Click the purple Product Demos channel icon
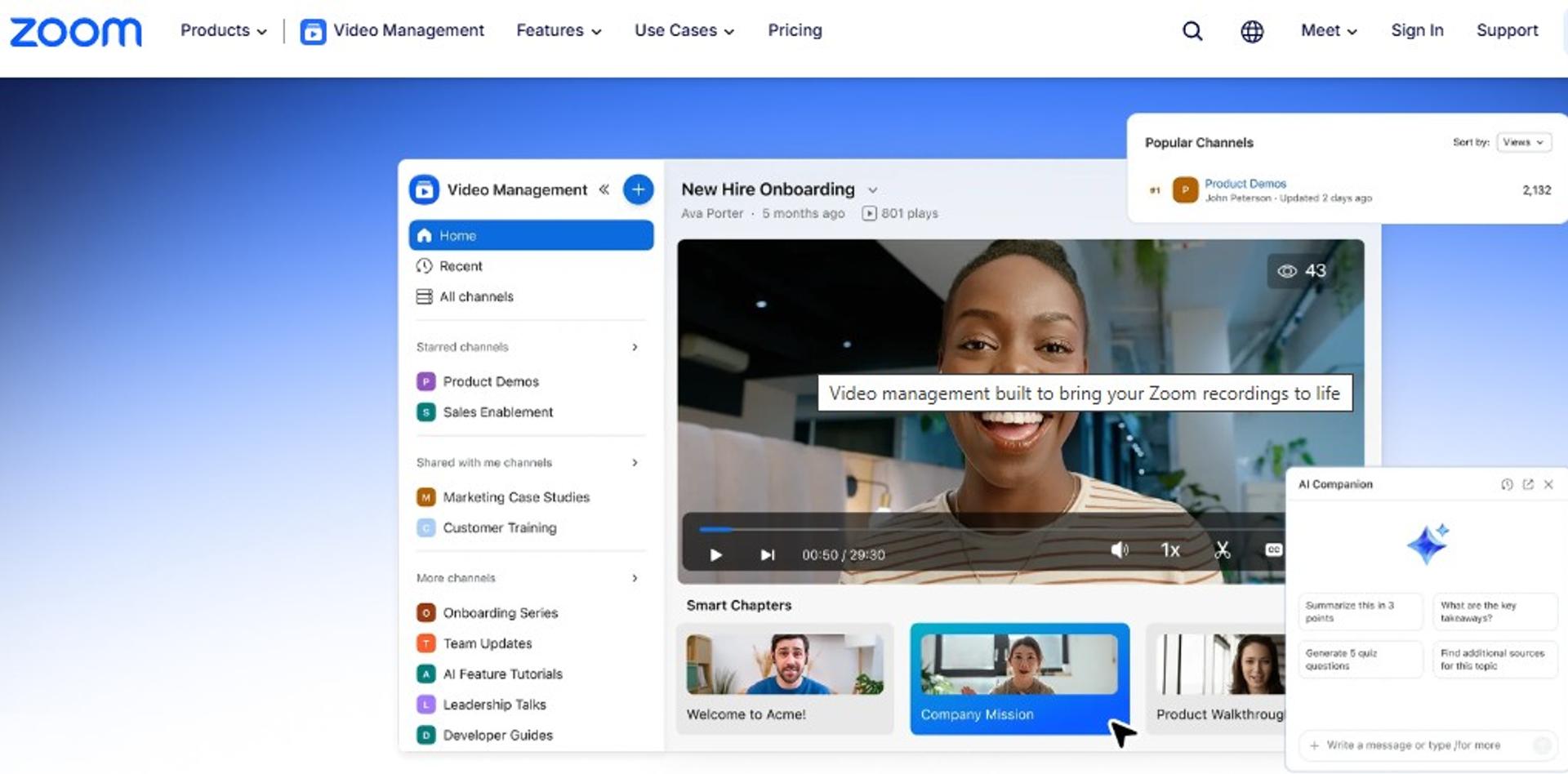This screenshot has height=774, width=1568. (x=425, y=381)
